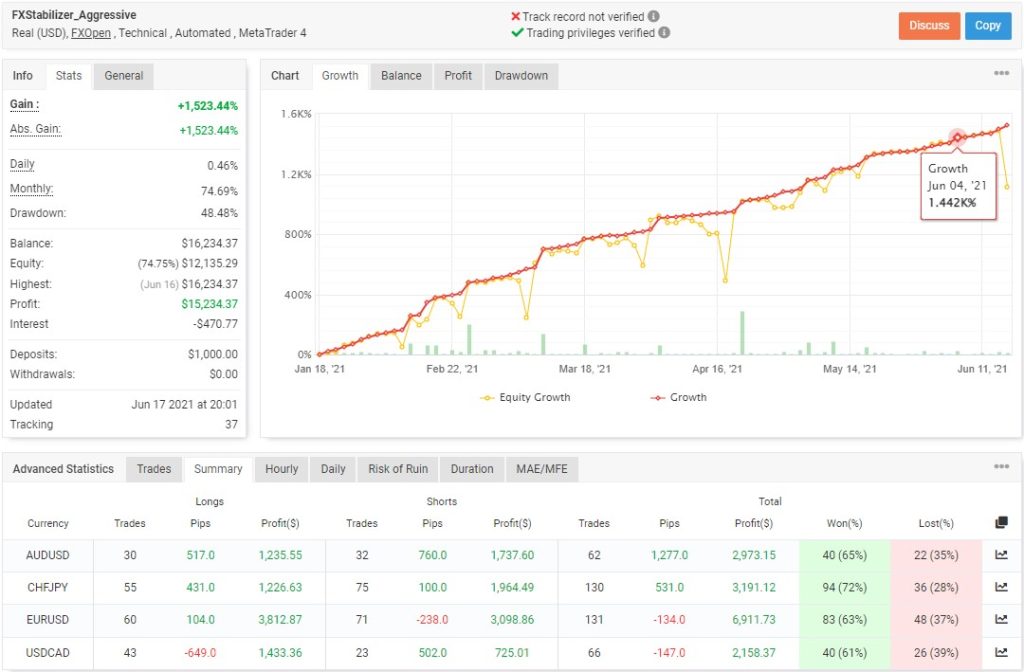Switch to the General tab
Image resolution: width=1024 pixels, height=672 pixels.
[123, 76]
